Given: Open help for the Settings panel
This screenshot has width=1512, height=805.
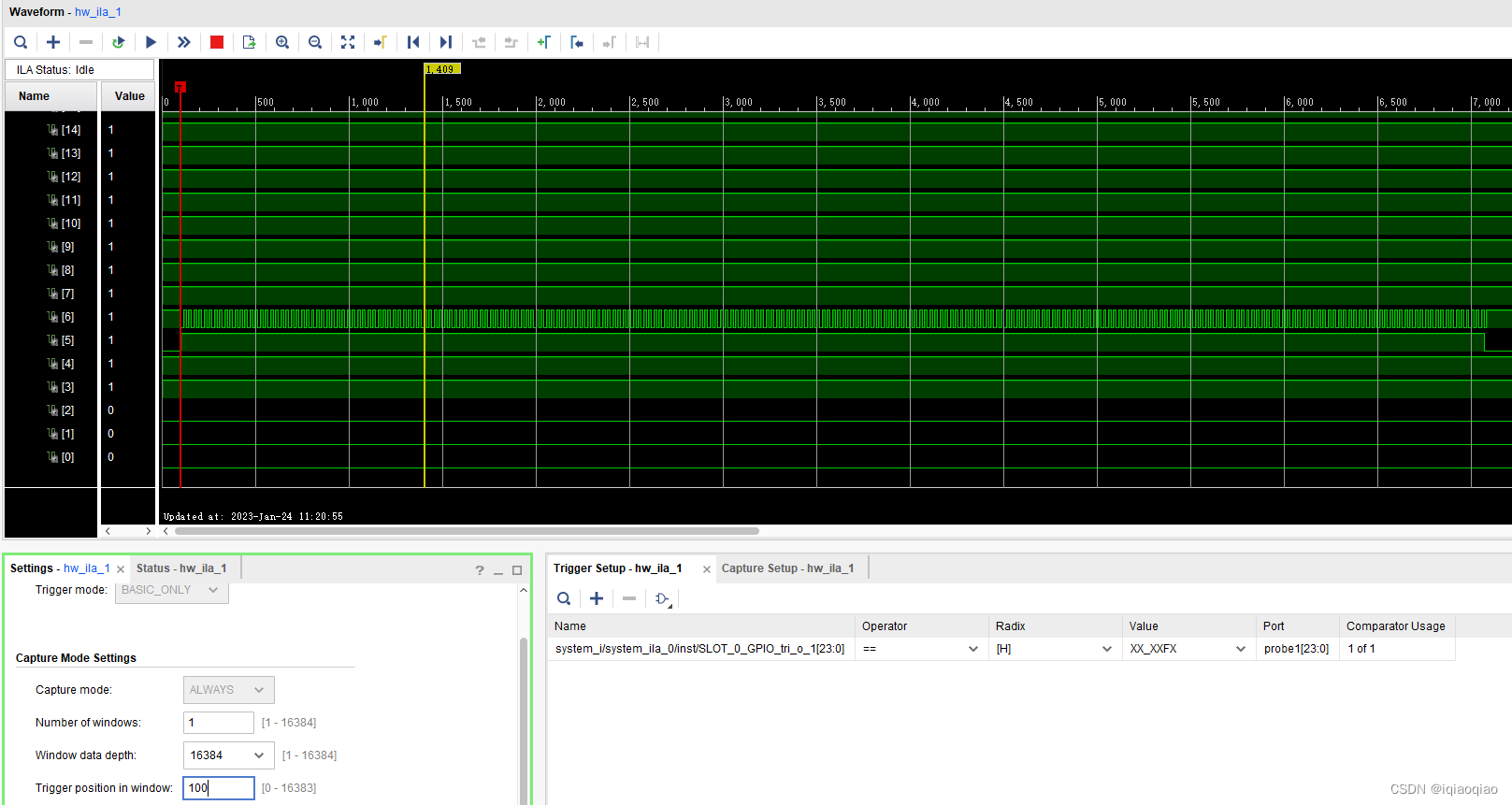Looking at the screenshot, I should tap(480, 570).
